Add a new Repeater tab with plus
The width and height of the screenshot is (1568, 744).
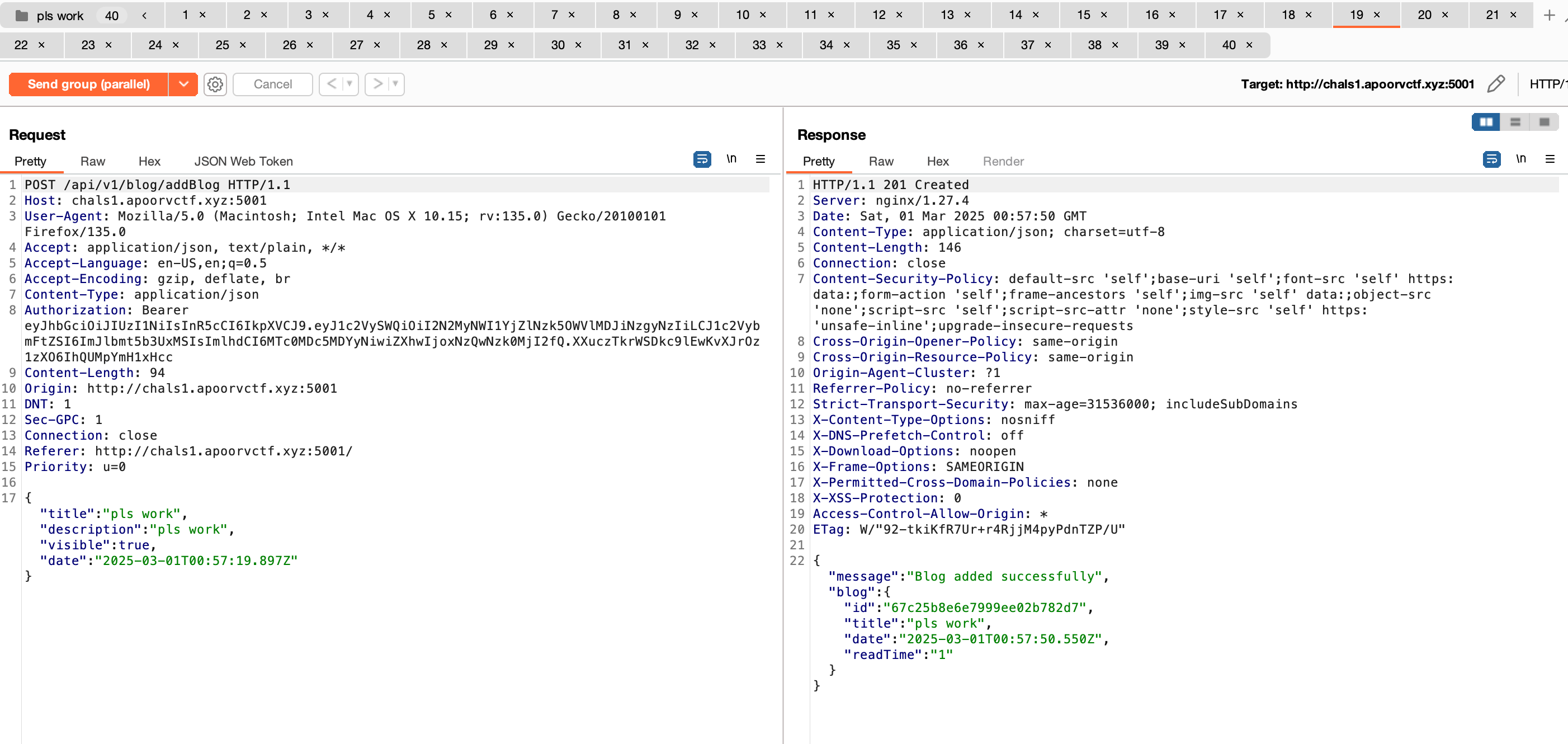click(x=1549, y=15)
